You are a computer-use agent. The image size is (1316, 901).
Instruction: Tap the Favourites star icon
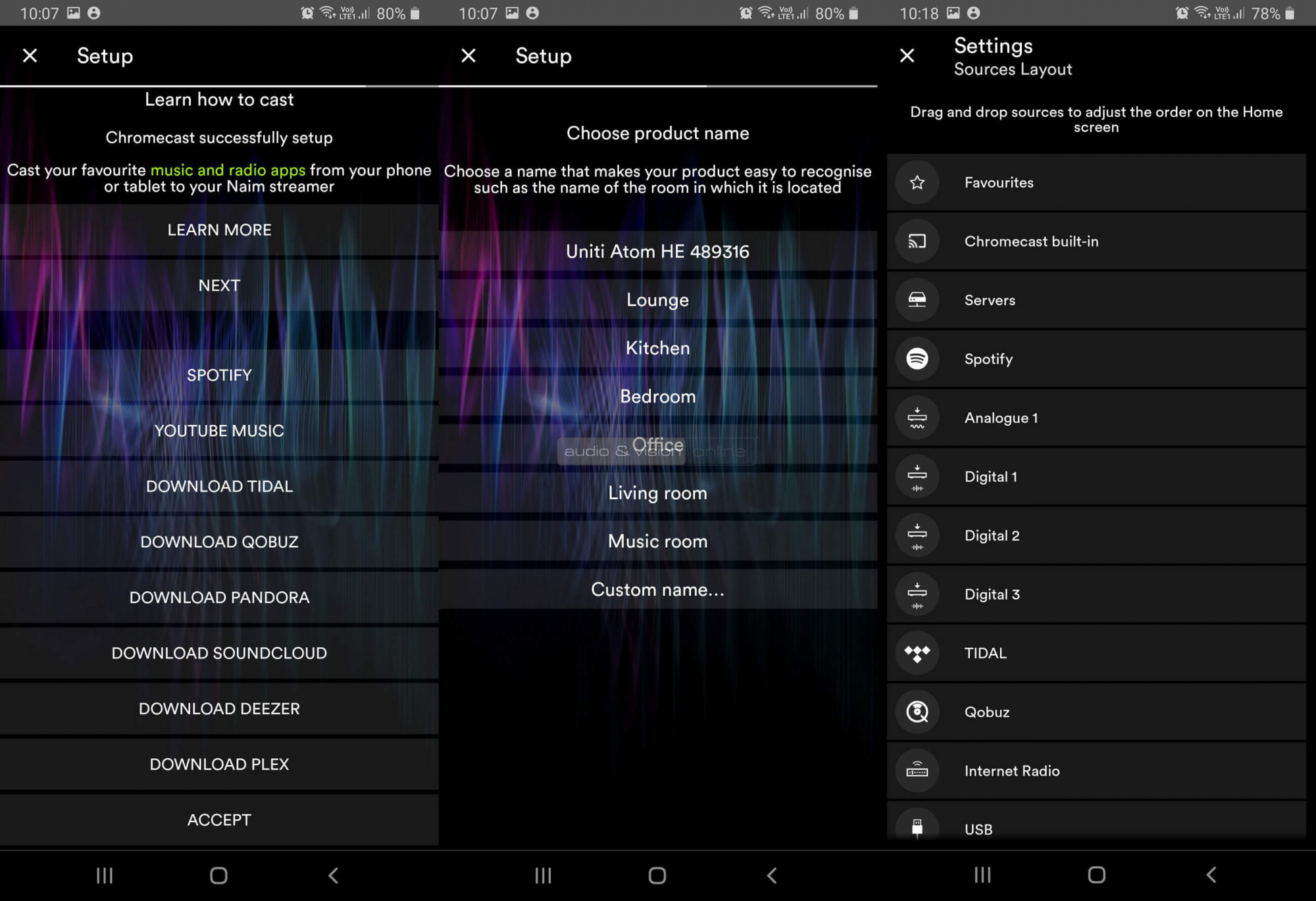point(917,182)
